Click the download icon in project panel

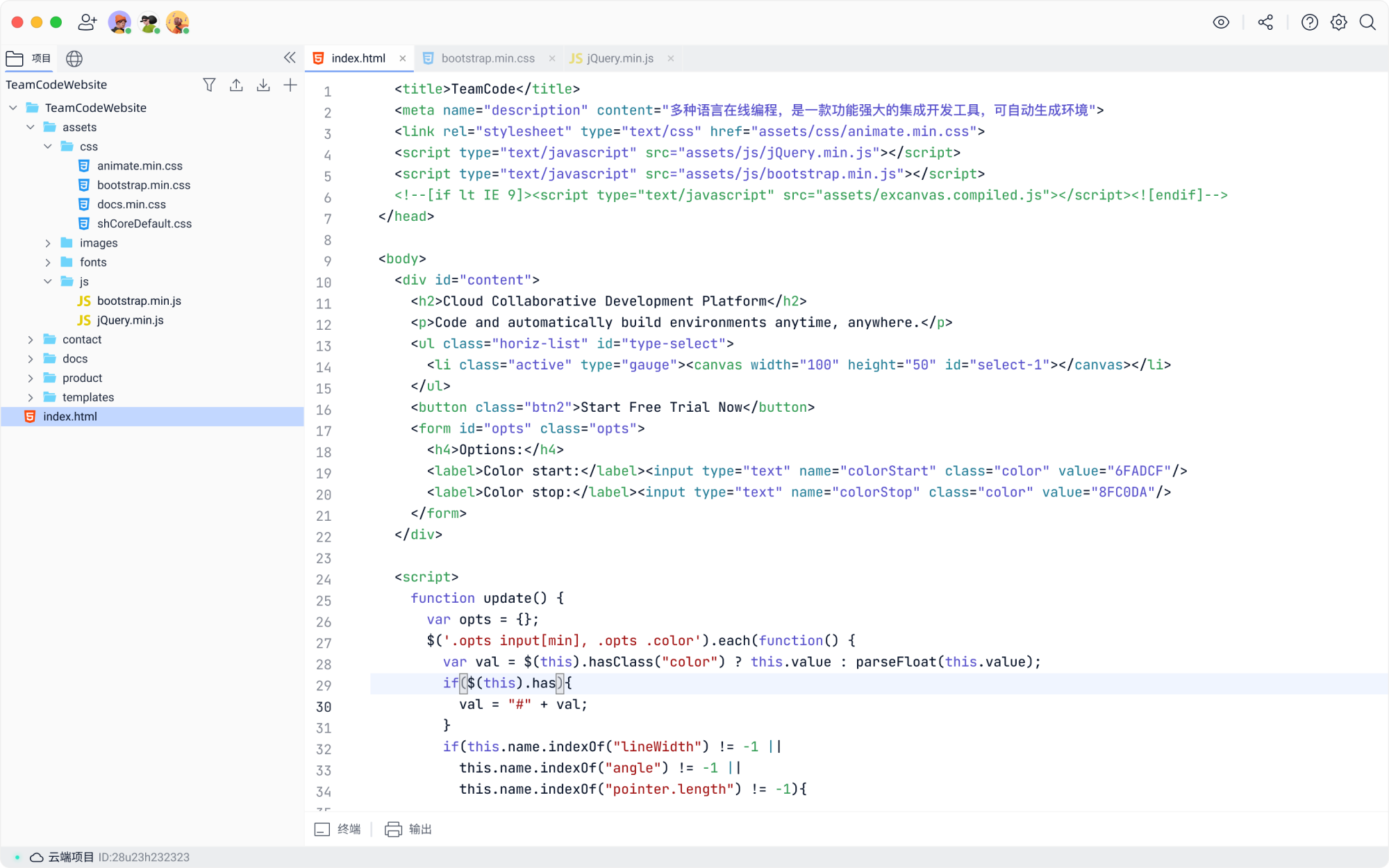[x=263, y=85]
